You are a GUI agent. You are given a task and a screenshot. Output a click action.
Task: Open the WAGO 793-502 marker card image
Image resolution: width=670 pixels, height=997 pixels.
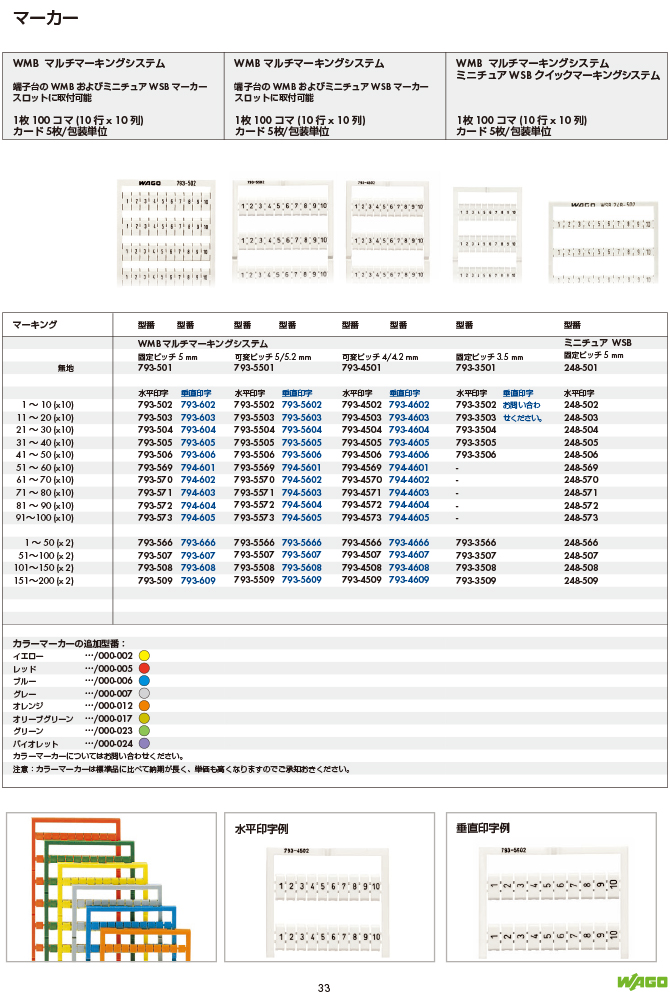[x=165, y=231]
